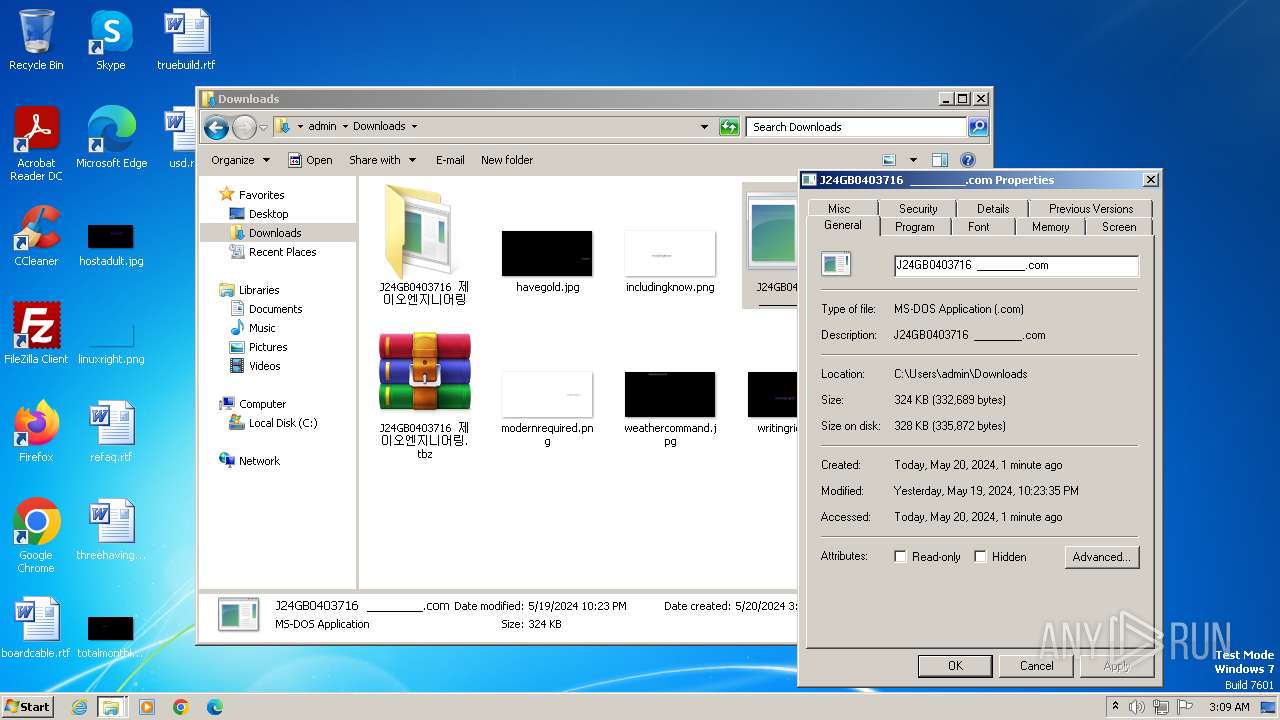Image resolution: width=1280 pixels, height=720 pixels.
Task: Launch Microsoft Edge desktop shortcut
Action: click(x=111, y=137)
